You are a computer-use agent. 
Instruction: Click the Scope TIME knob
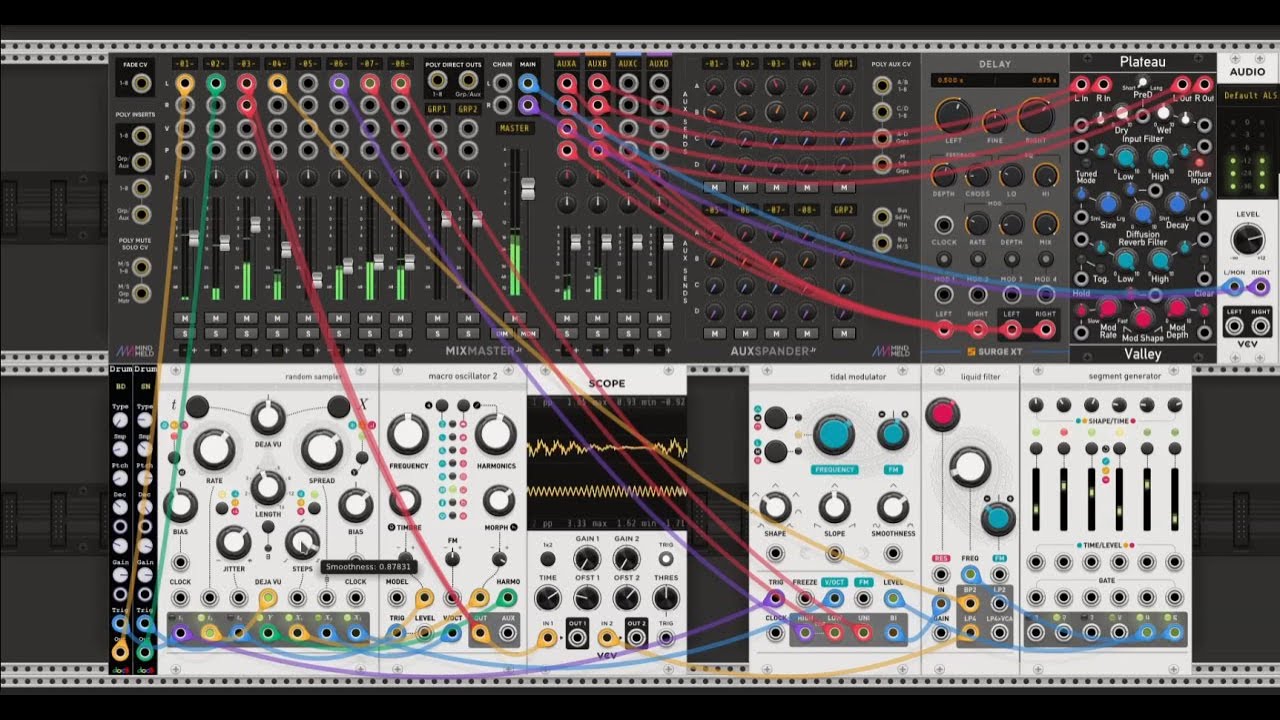[548, 598]
